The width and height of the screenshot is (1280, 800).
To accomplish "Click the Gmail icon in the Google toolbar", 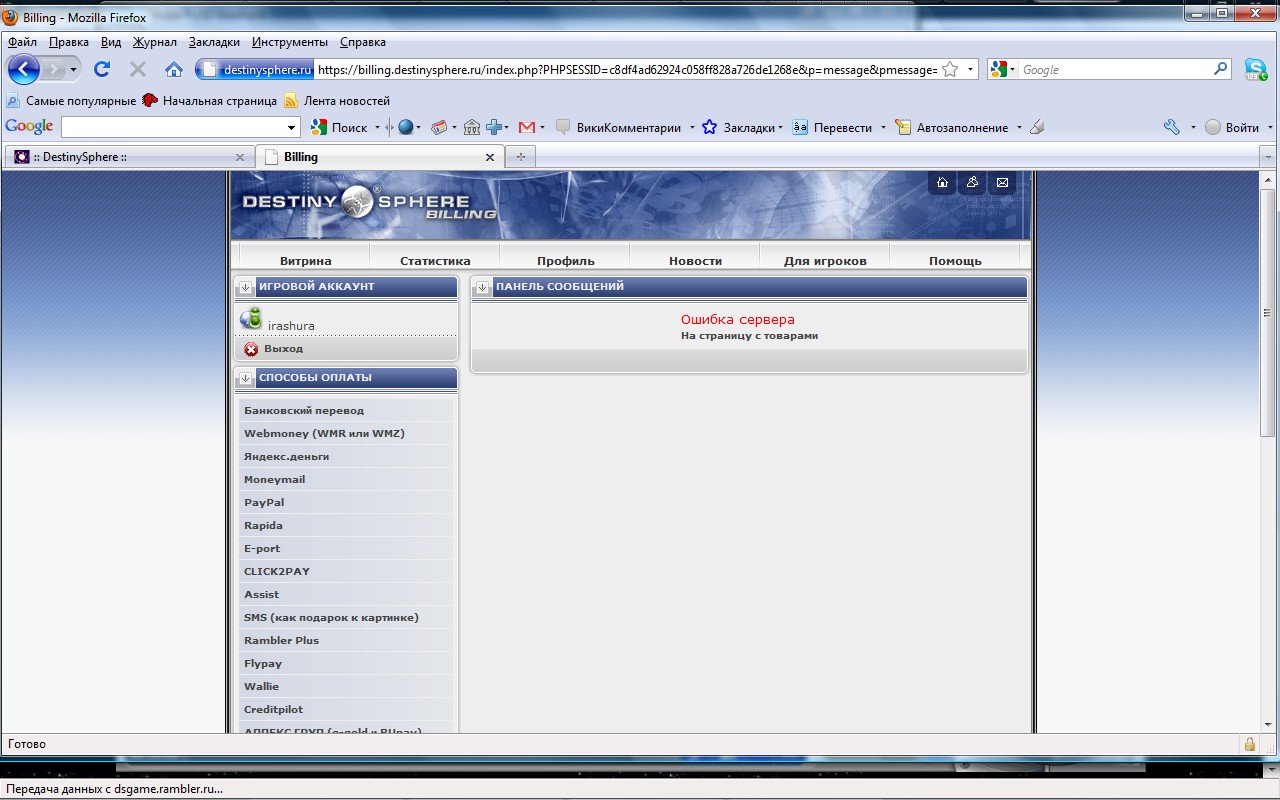I will tap(527, 127).
